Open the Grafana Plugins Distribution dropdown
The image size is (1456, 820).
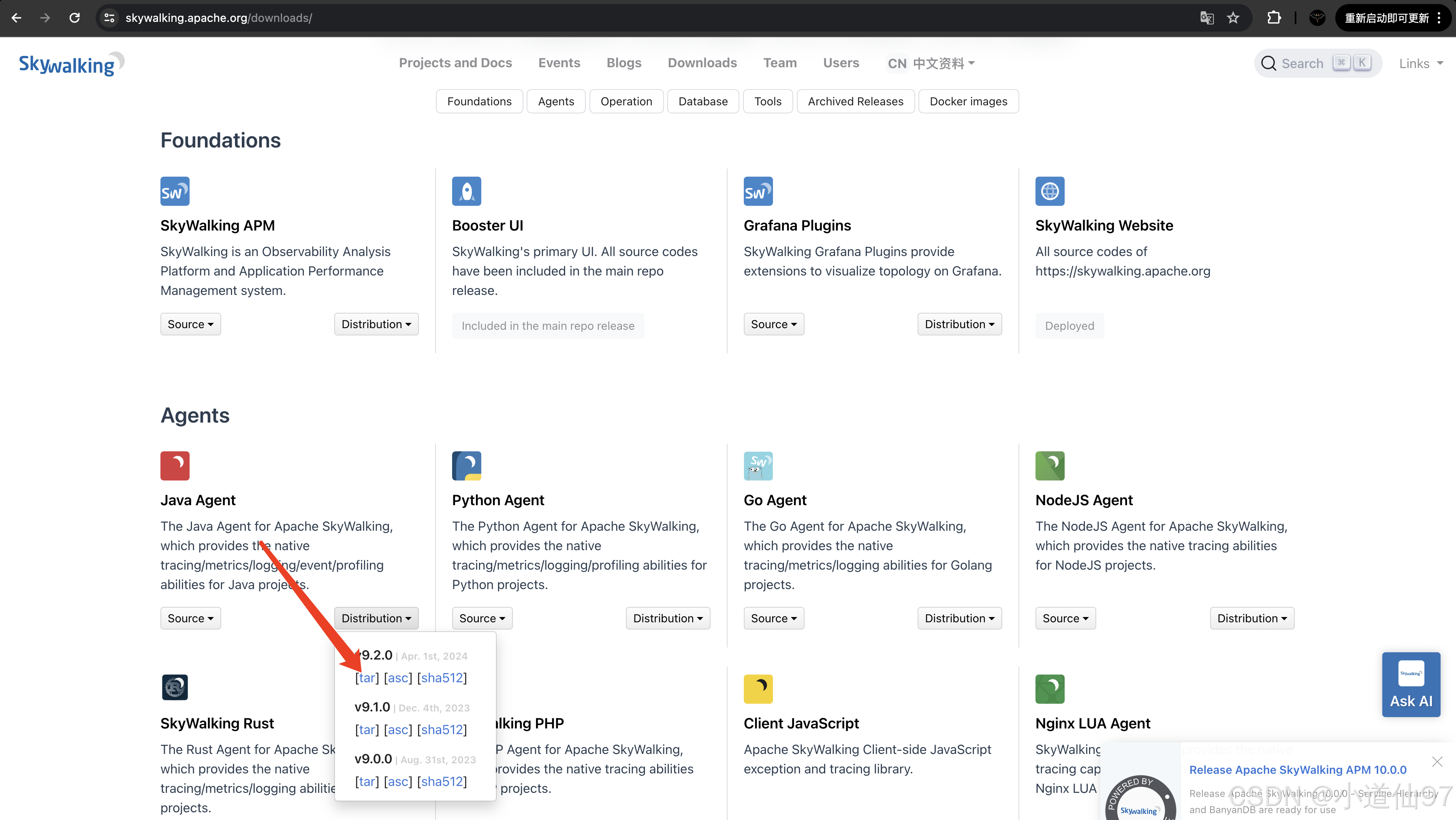tap(959, 324)
